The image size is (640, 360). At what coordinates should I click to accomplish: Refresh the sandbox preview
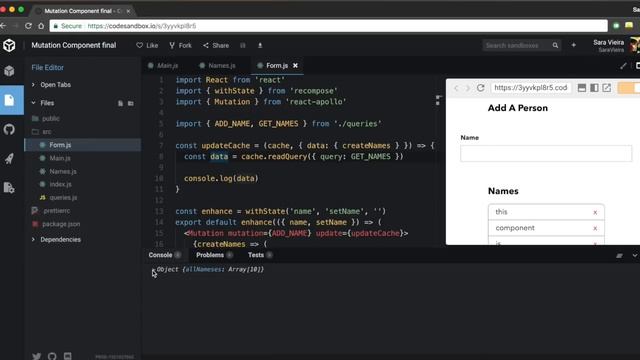pyautogui.click(x=481, y=88)
